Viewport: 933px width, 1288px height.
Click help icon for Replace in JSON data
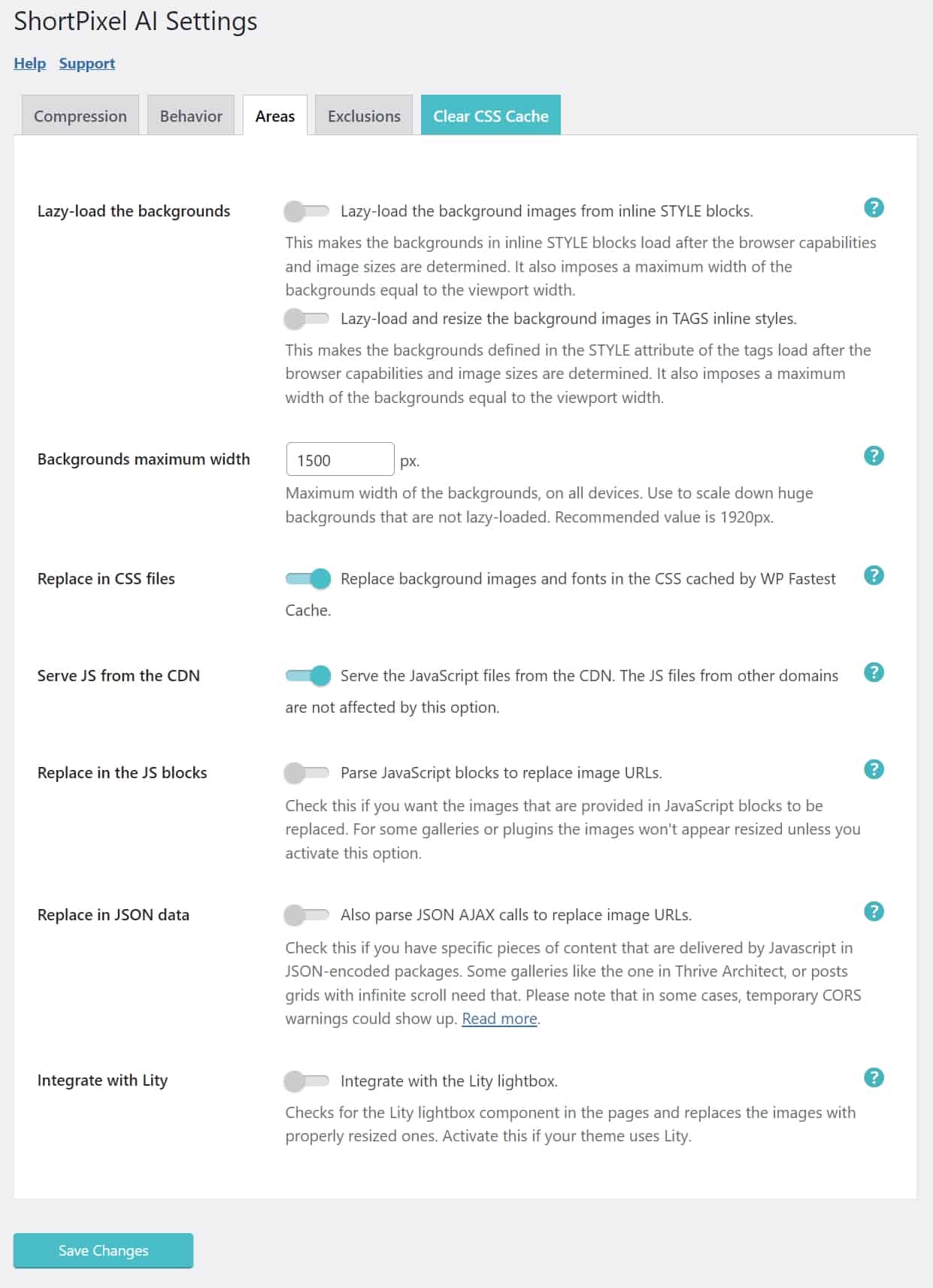pyautogui.click(x=874, y=911)
